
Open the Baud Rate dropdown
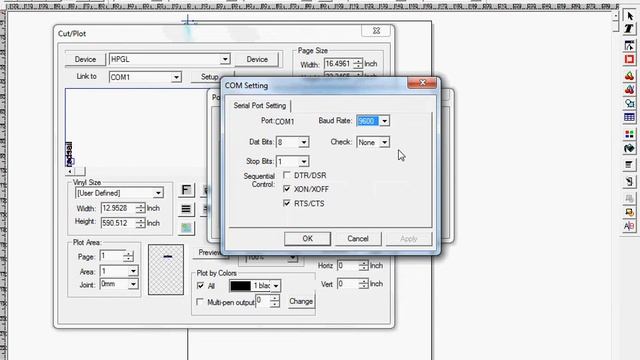click(384, 121)
